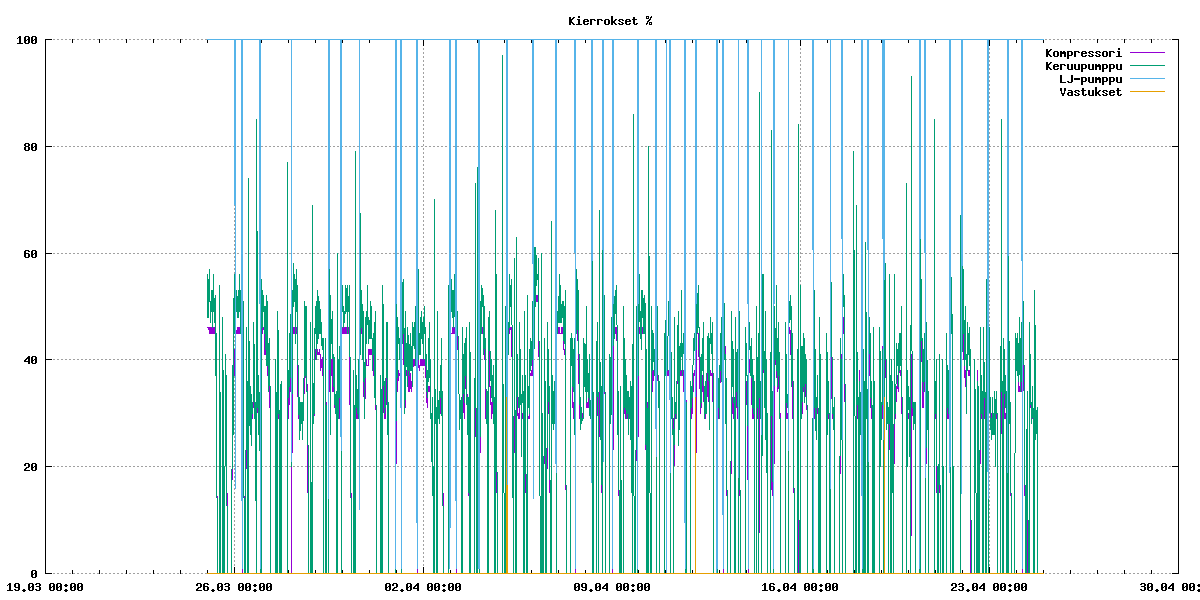1200x600 pixels.
Task: Click the 02.04 00:00 time marker
Action: tap(423, 587)
